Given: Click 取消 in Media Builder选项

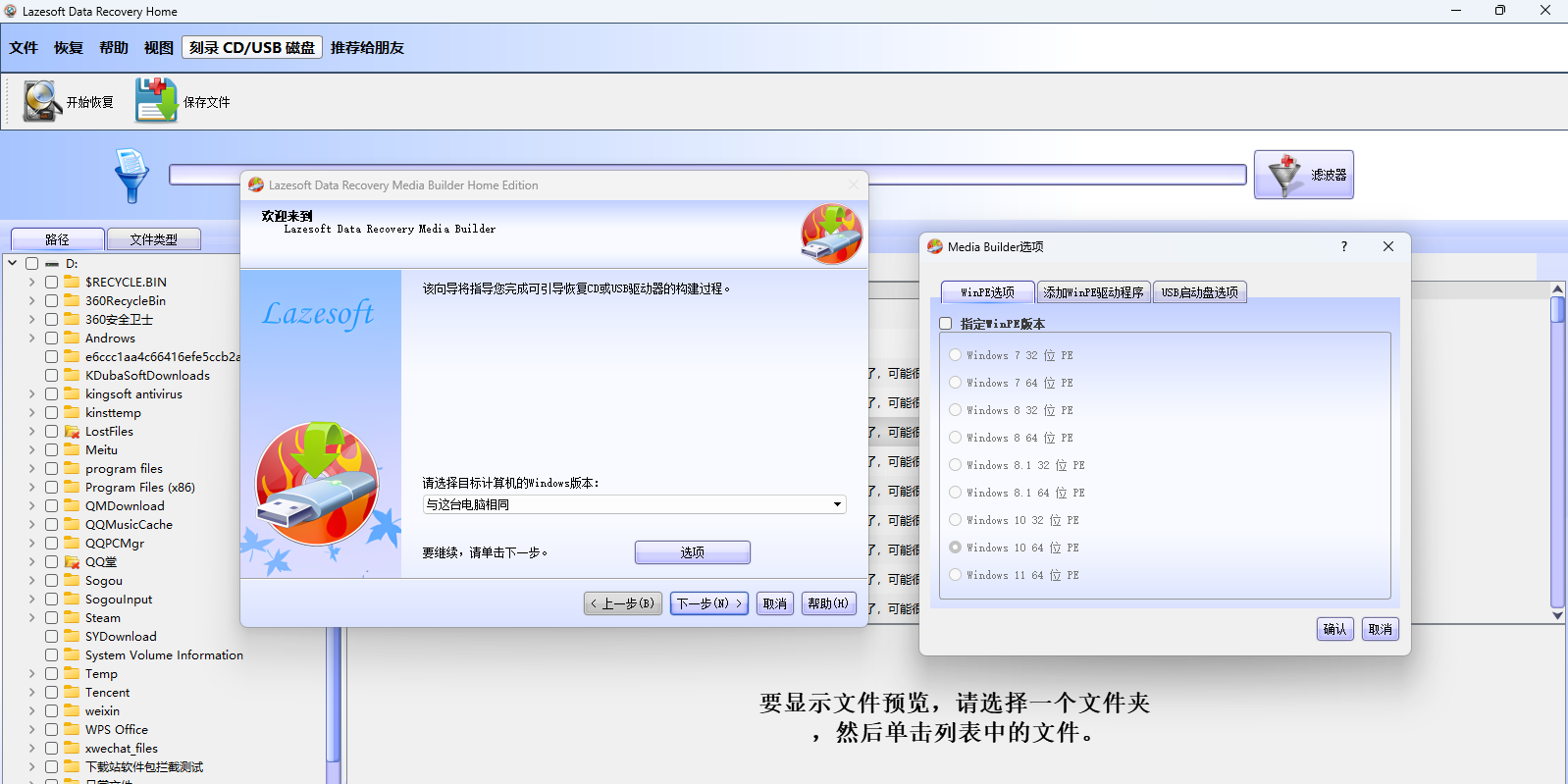Looking at the screenshot, I should tap(1381, 629).
